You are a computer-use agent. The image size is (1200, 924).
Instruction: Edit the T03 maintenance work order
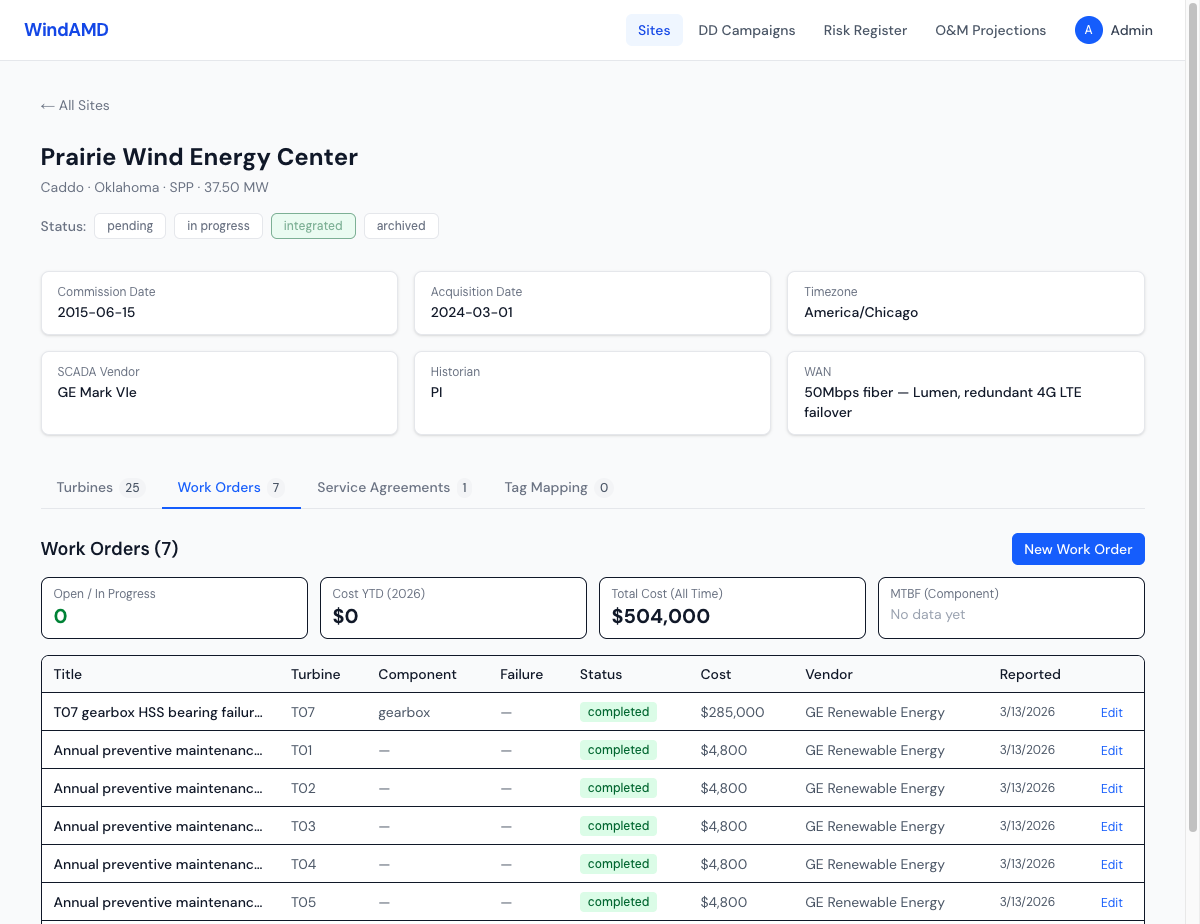[1111, 827]
